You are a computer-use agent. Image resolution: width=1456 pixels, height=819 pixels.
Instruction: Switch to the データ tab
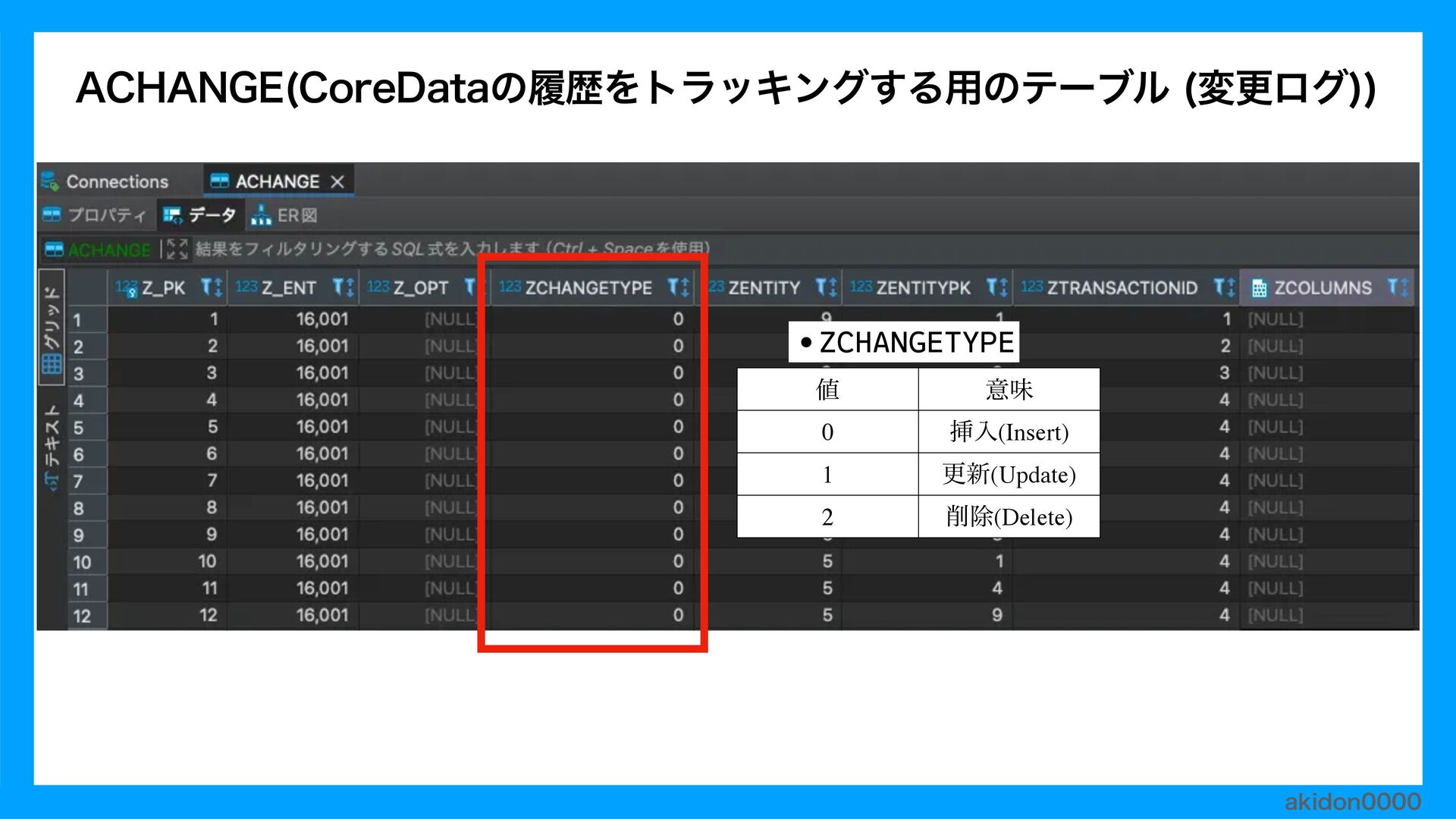coord(201,215)
